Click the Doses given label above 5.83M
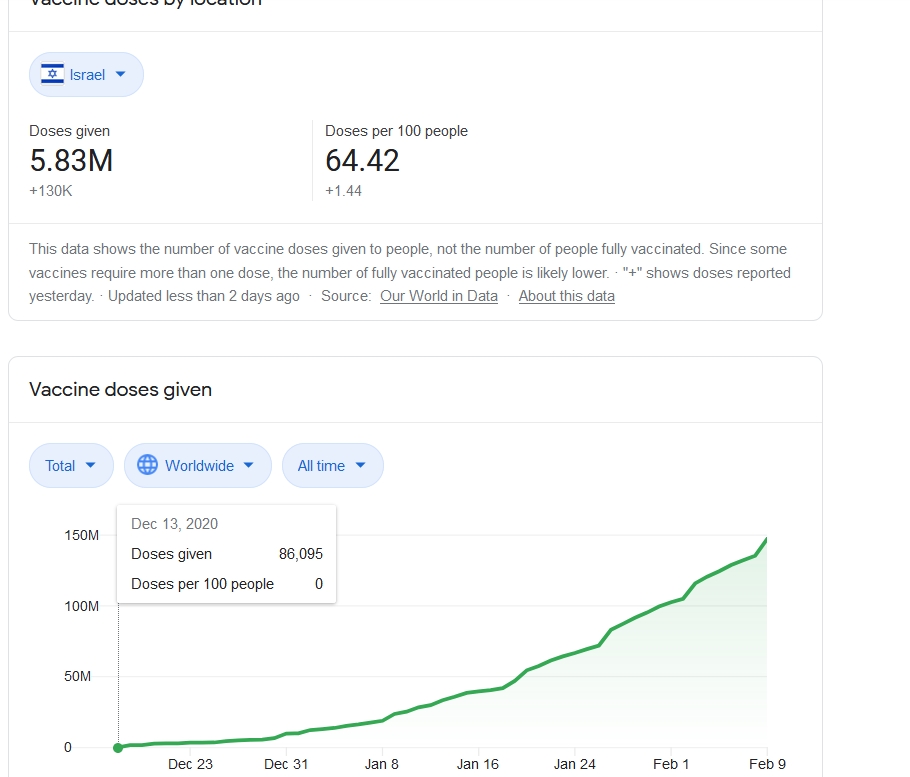 [x=69, y=131]
